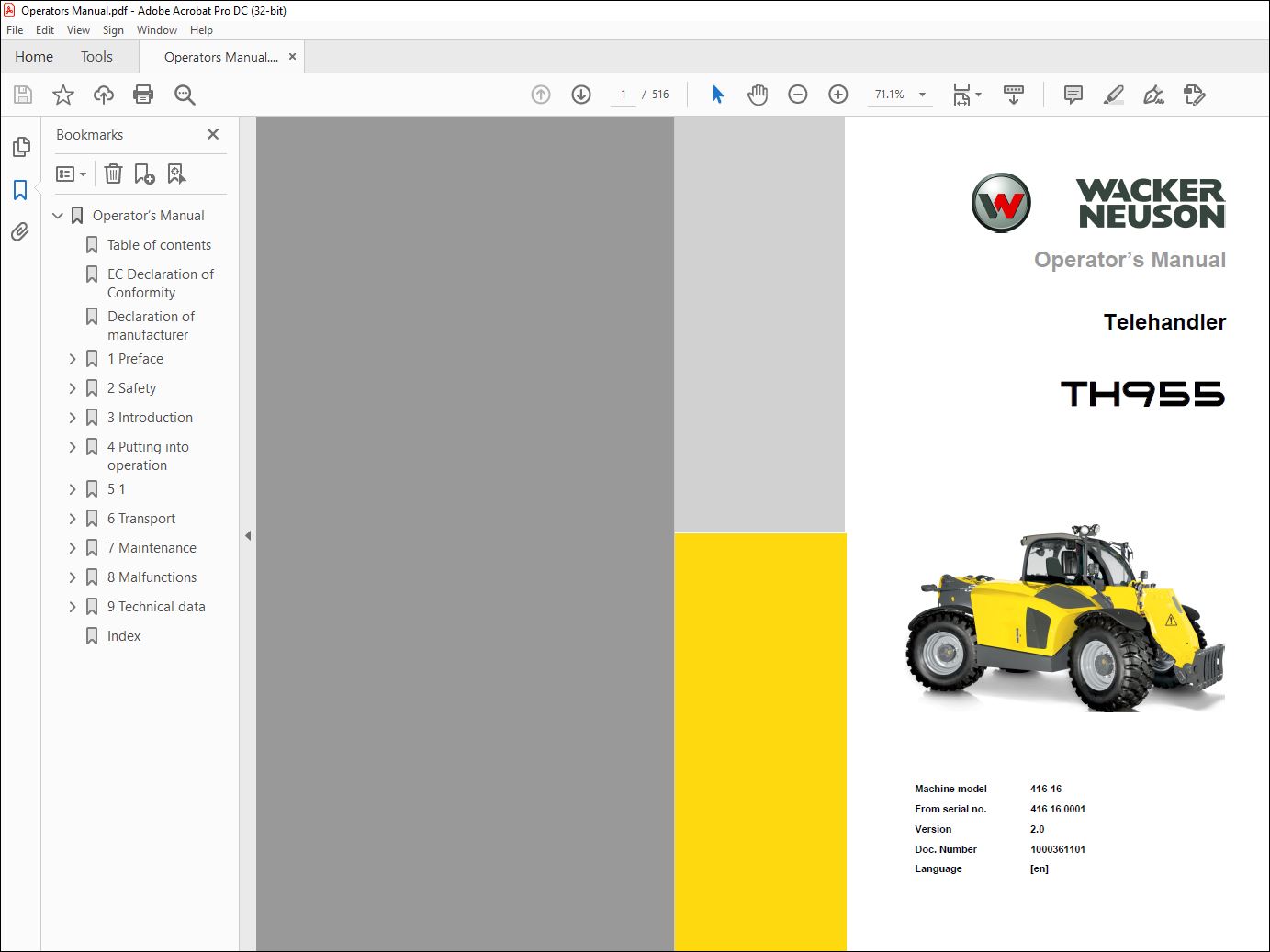The width and height of the screenshot is (1270, 952).
Task: Open Attachments paperclip panel
Action: pos(20,232)
